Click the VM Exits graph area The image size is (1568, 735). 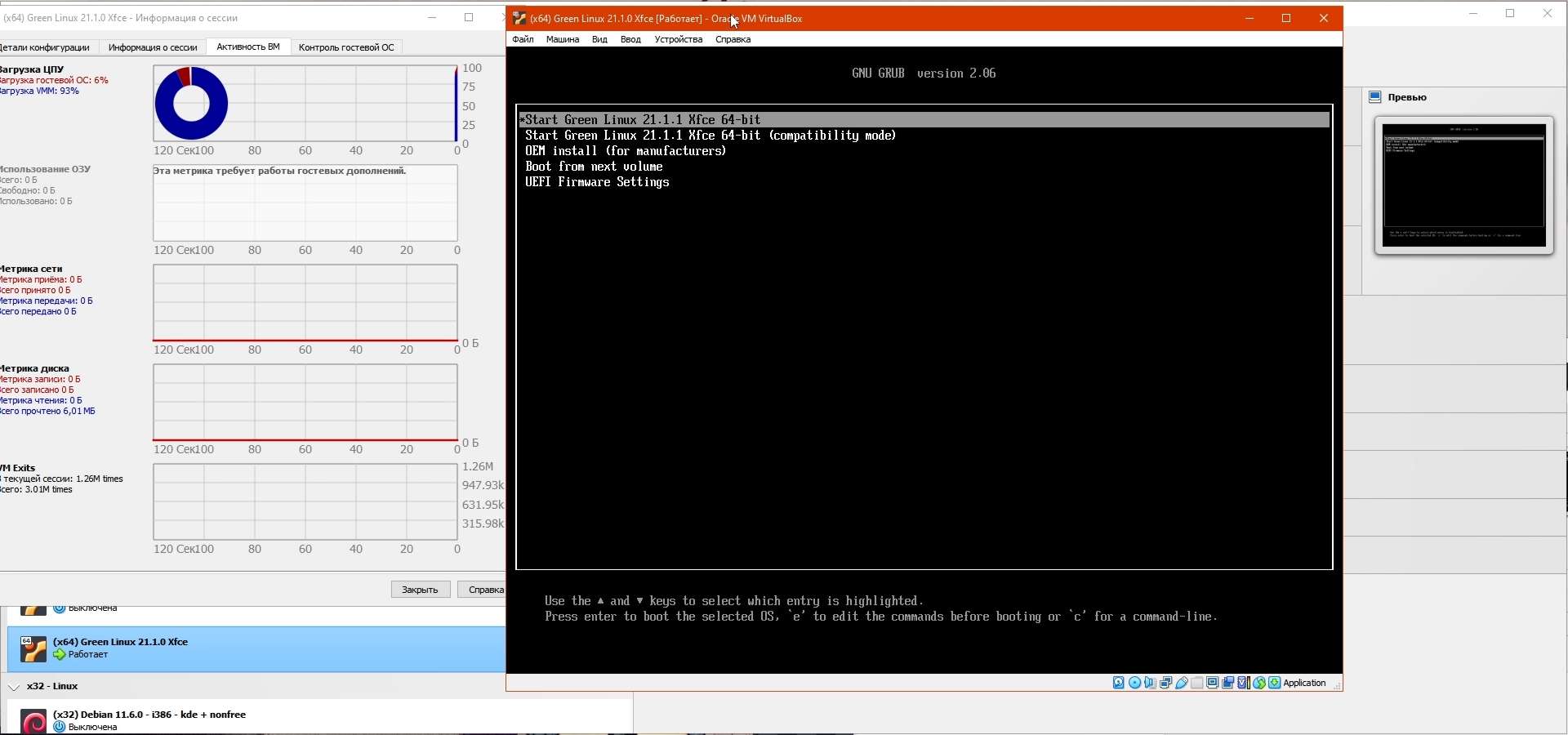305,502
